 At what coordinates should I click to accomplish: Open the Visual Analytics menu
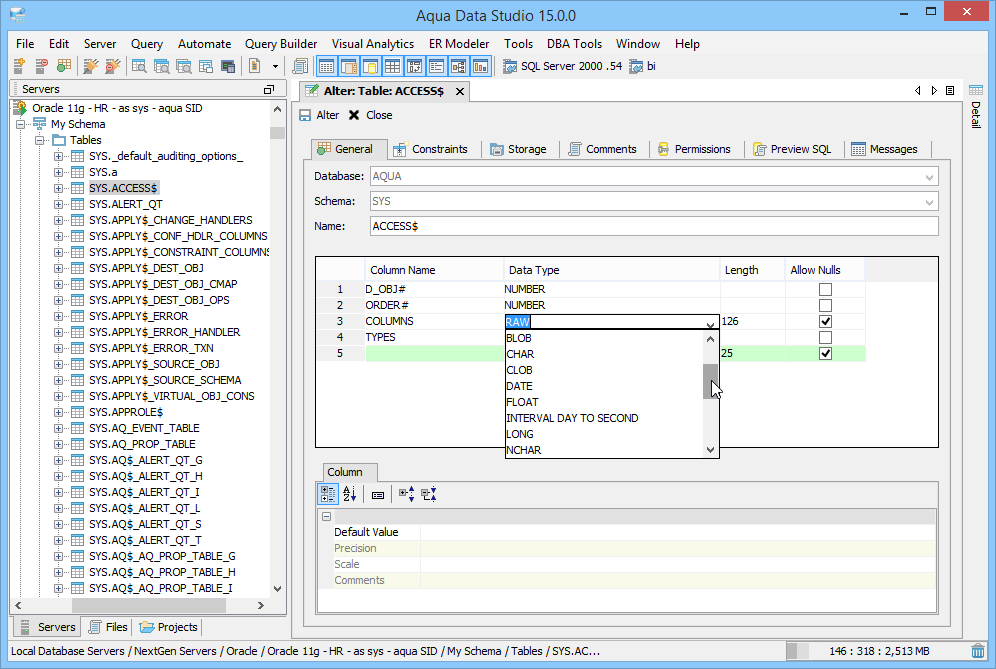tap(373, 44)
